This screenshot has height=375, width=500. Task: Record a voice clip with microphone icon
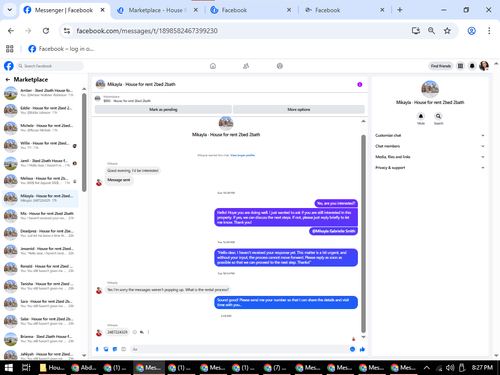[97, 349]
